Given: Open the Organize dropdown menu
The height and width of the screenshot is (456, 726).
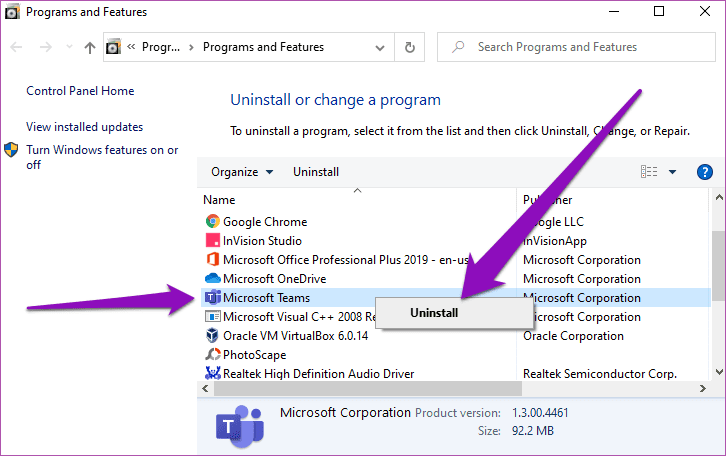Looking at the screenshot, I should point(242,172).
